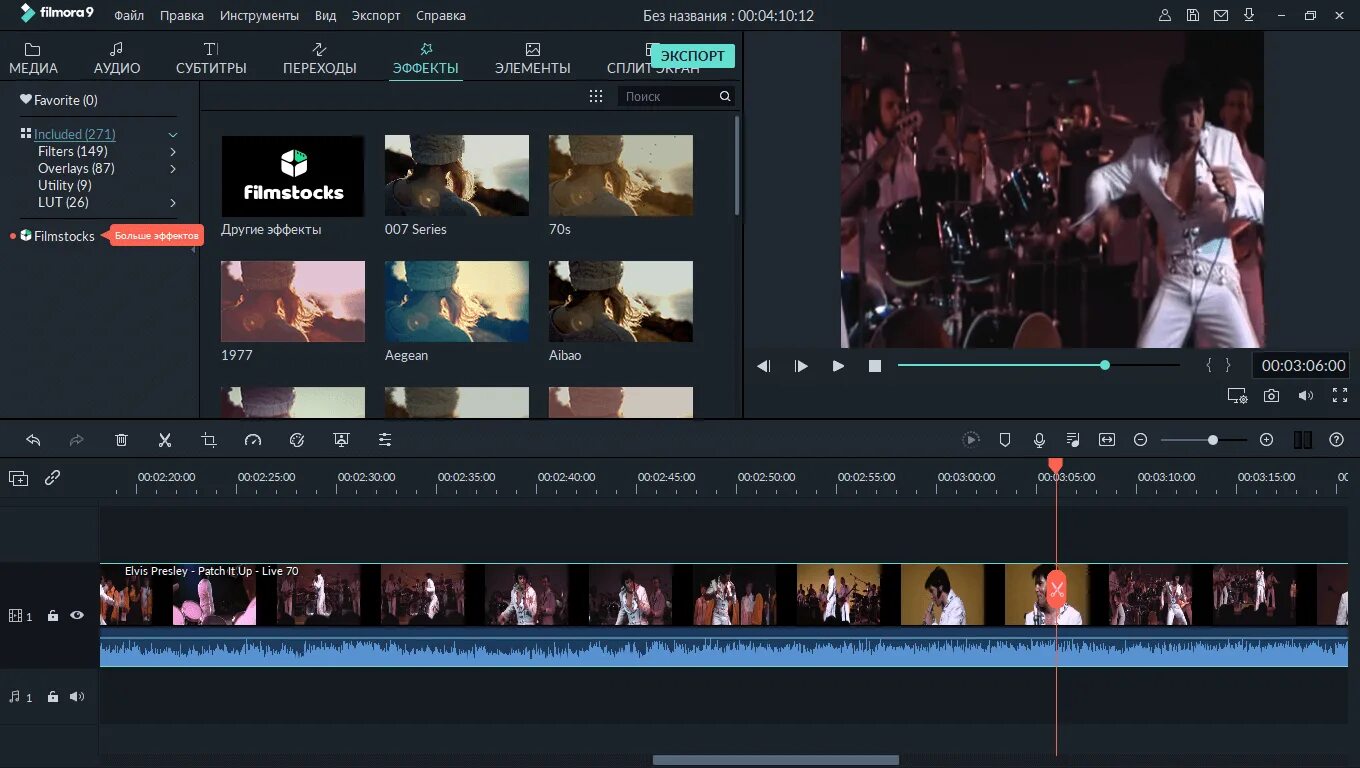Viewport: 1360px width, 768px height.
Task: Open the Edit adjustments sliders icon
Action: tap(385, 440)
